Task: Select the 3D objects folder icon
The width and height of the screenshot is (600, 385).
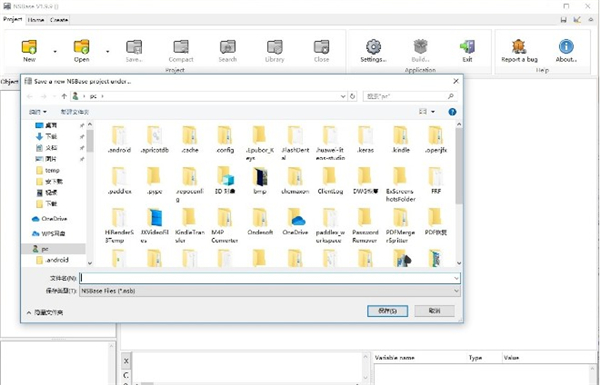Action: pos(225,176)
